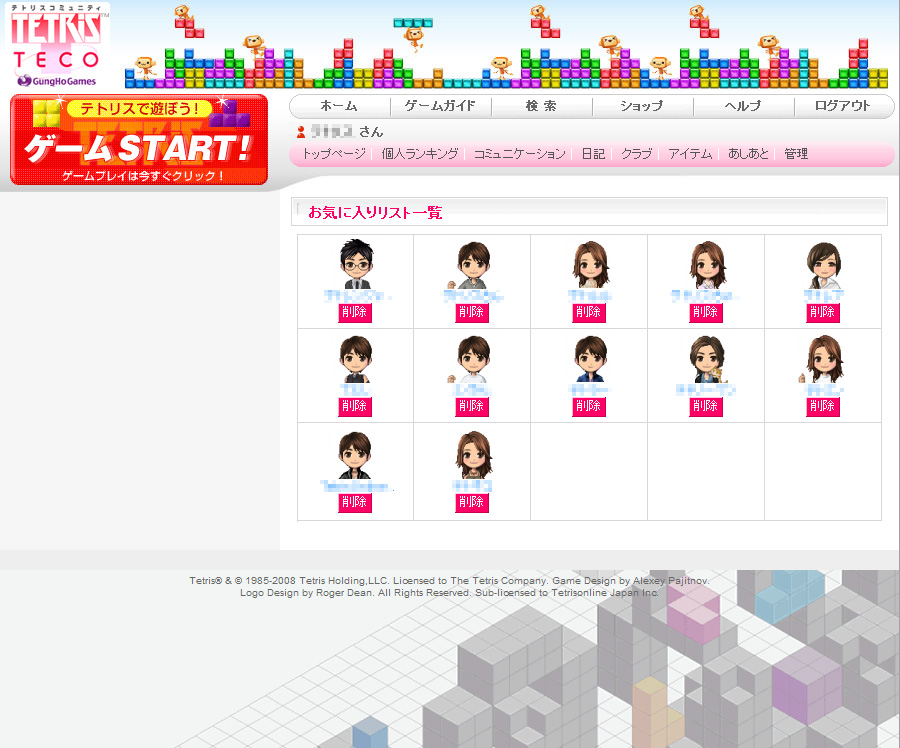This screenshot has width=900, height=748.
Task: Open second avatar in third row
Action: 474,455
